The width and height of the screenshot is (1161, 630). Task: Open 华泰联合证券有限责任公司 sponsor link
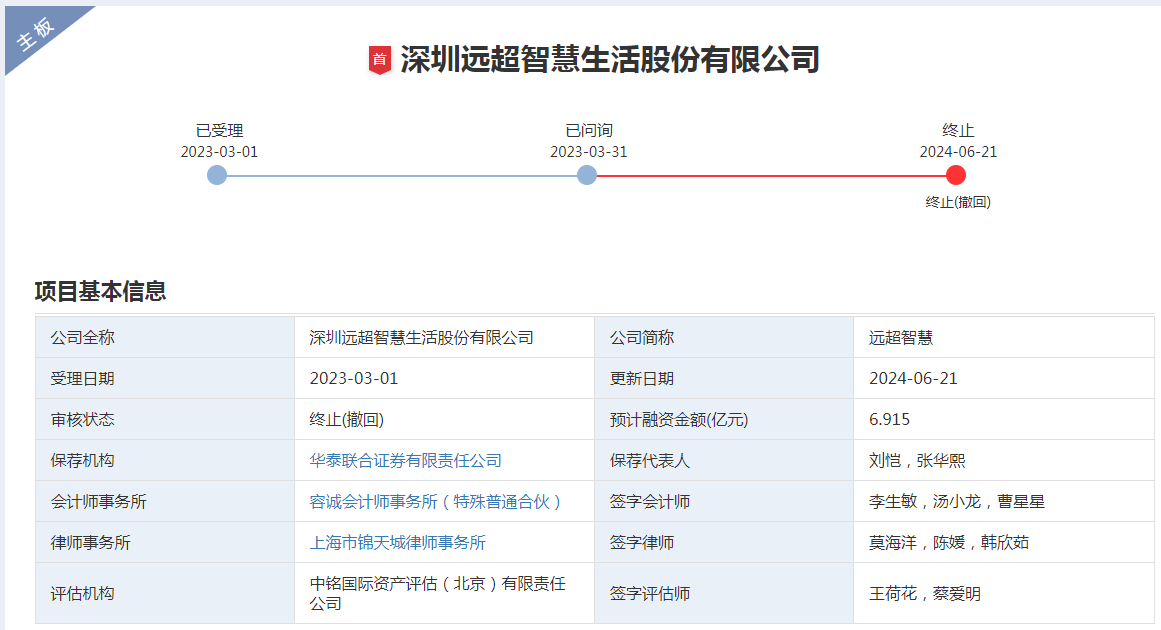[x=406, y=460]
